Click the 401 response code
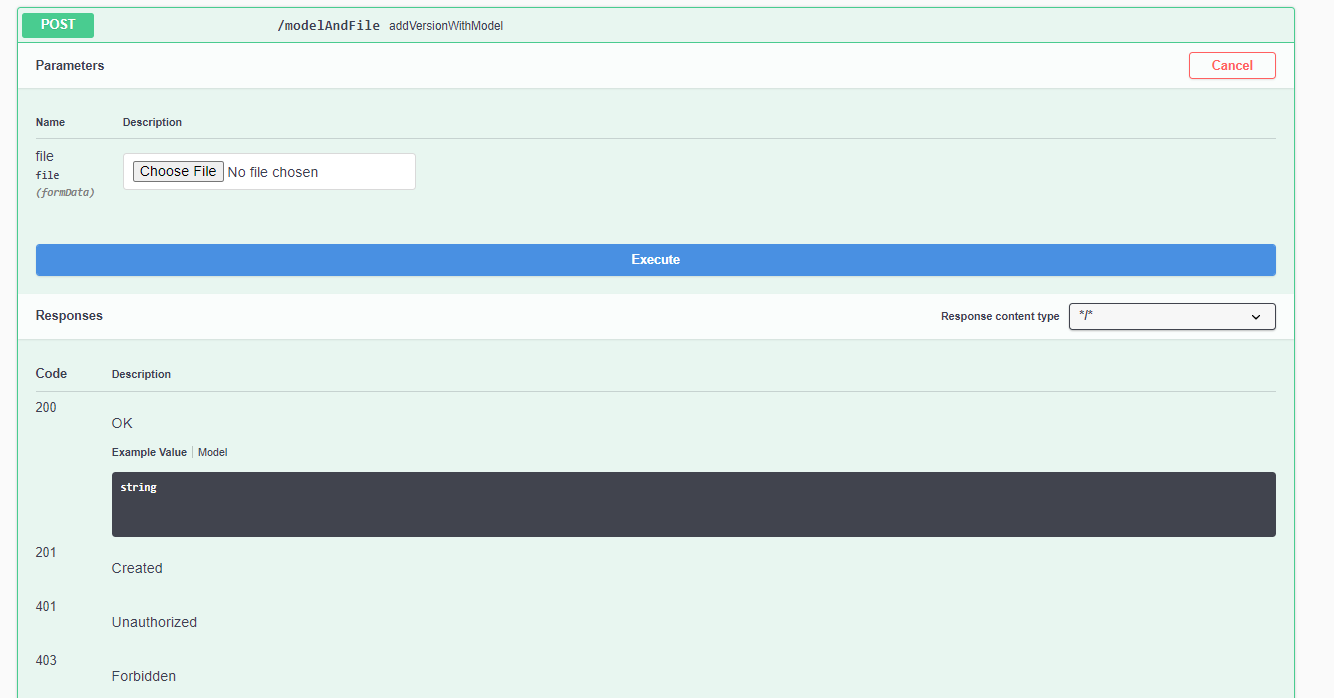The width and height of the screenshot is (1334, 698). 46,606
